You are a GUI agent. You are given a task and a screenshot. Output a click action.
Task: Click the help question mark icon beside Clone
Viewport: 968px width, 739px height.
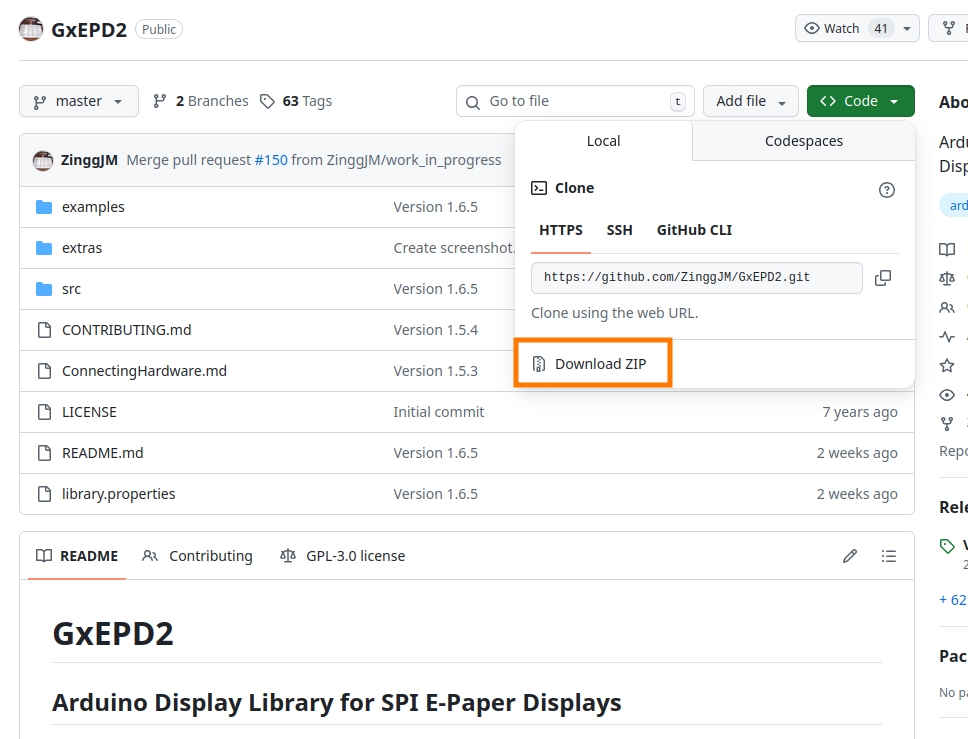point(886,189)
